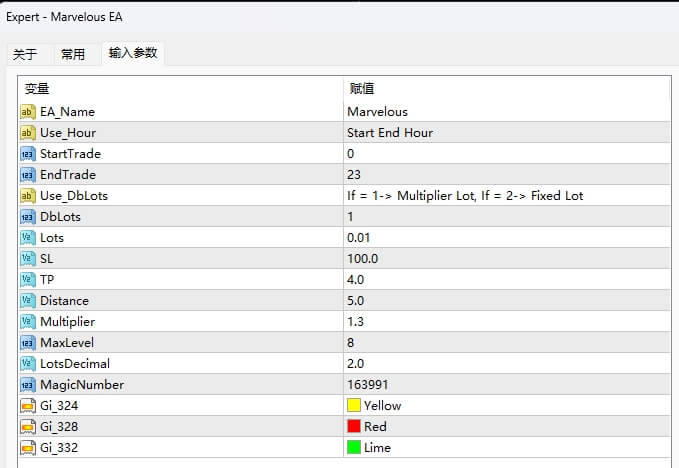Click the 变量 column header
The height and width of the screenshot is (468, 679).
pos(37,89)
